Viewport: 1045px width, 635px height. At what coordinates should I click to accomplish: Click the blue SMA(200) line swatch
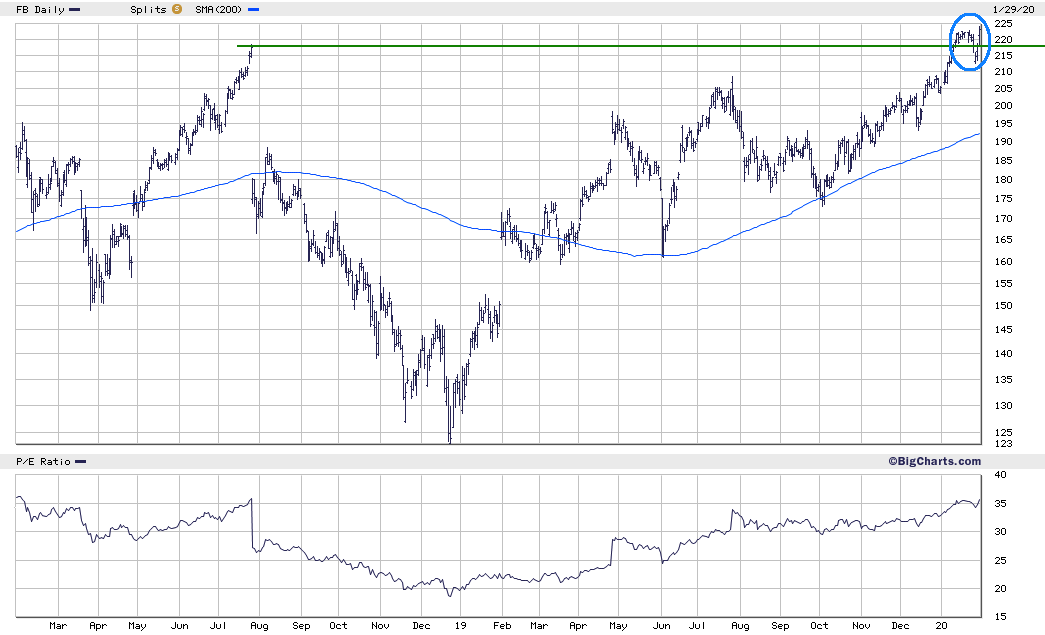pyautogui.click(x=253, y=10)
